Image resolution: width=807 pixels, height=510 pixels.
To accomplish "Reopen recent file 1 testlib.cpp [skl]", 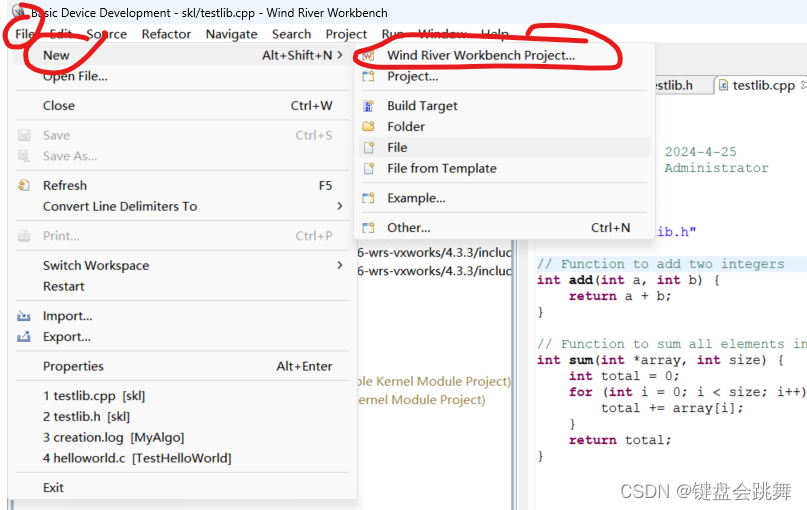I will 94,396.
